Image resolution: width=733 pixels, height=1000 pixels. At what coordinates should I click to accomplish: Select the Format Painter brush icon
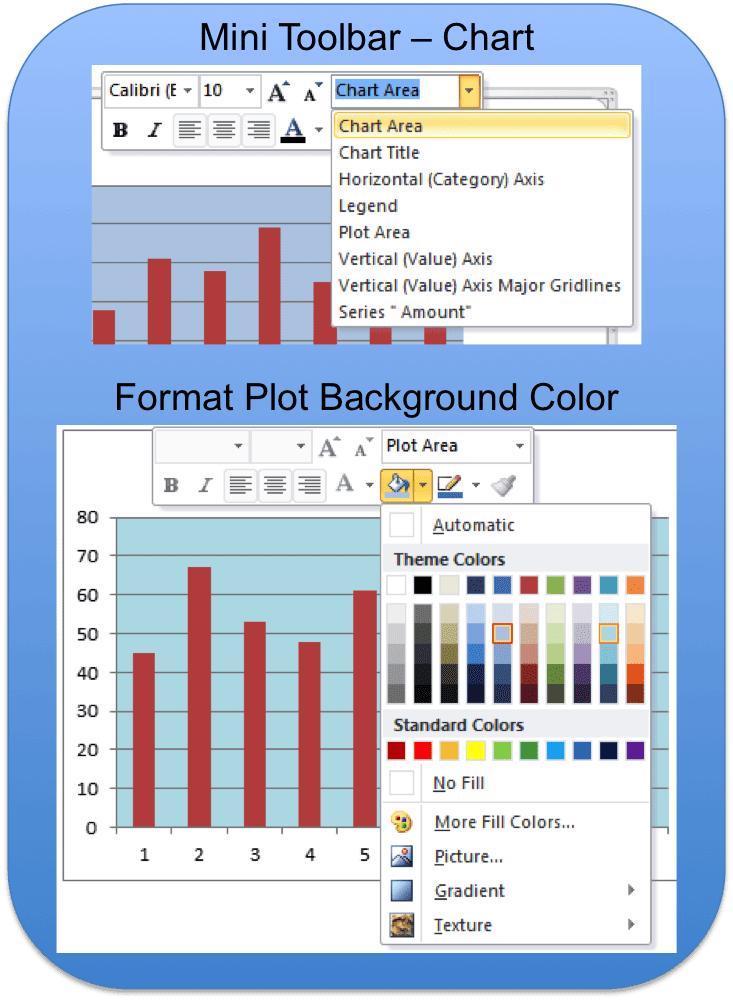pyautogui.click(x=504, y=486)
